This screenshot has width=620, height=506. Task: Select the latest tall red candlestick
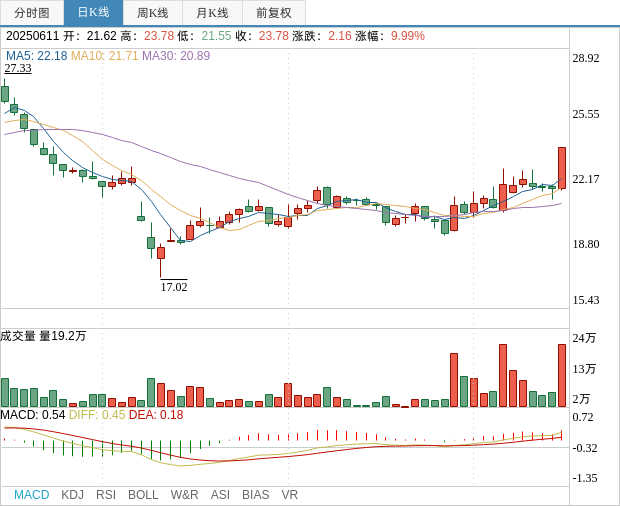[562, 167]
